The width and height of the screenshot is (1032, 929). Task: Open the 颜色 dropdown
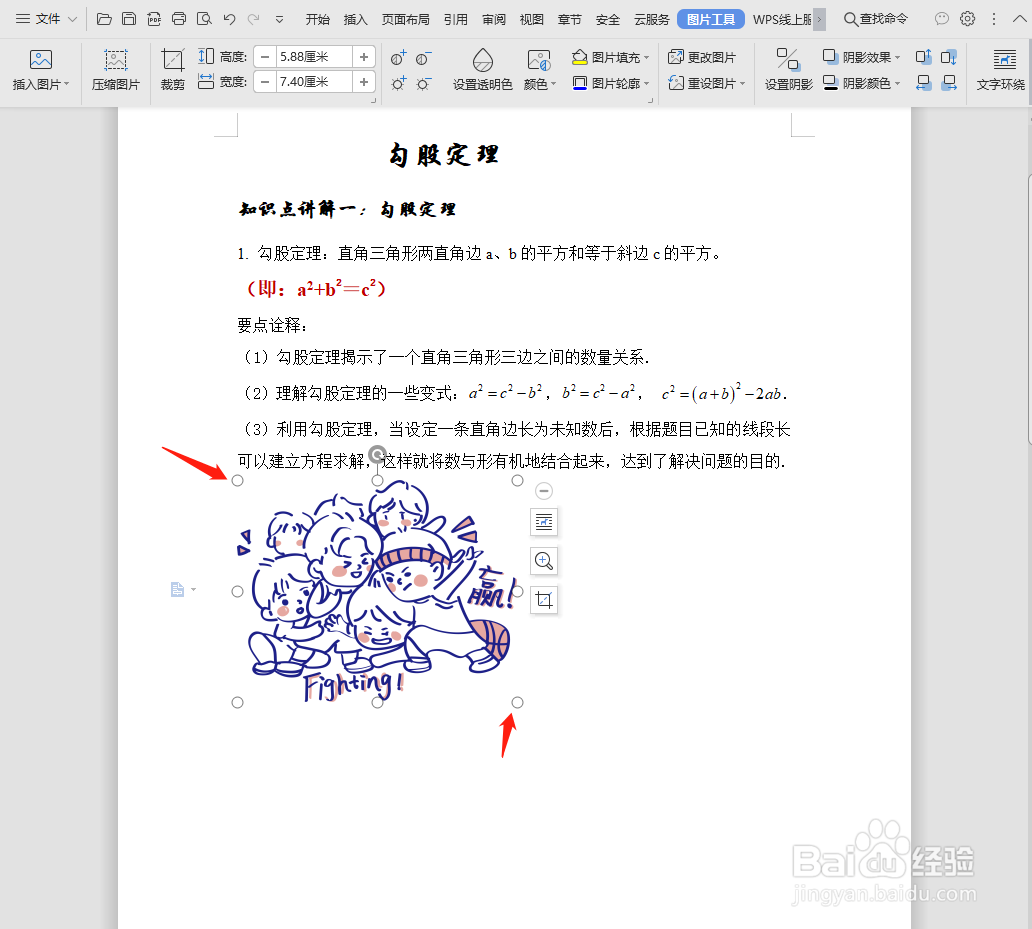[x=540, y=70]
